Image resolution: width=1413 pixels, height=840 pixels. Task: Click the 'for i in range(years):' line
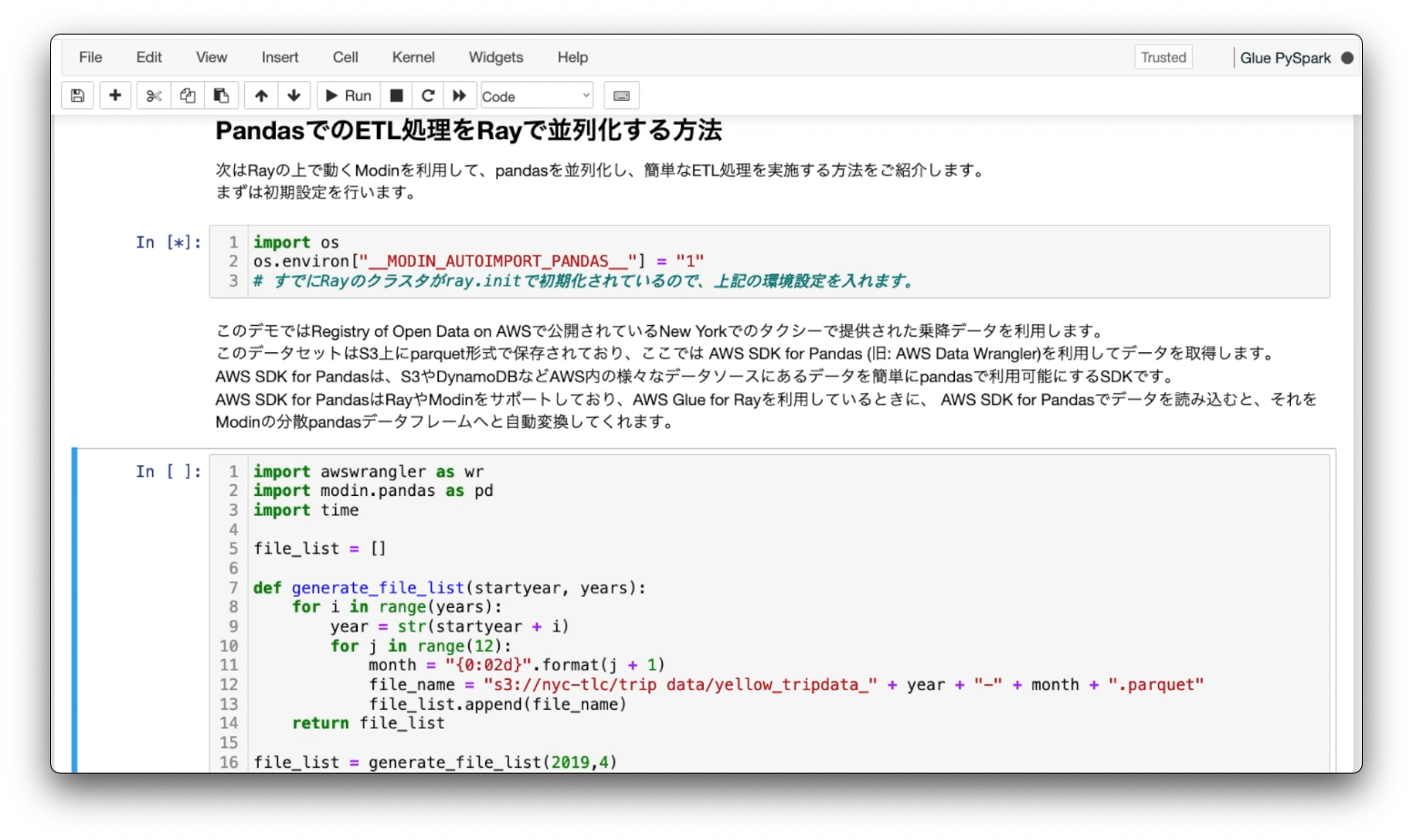click(397, 607)
